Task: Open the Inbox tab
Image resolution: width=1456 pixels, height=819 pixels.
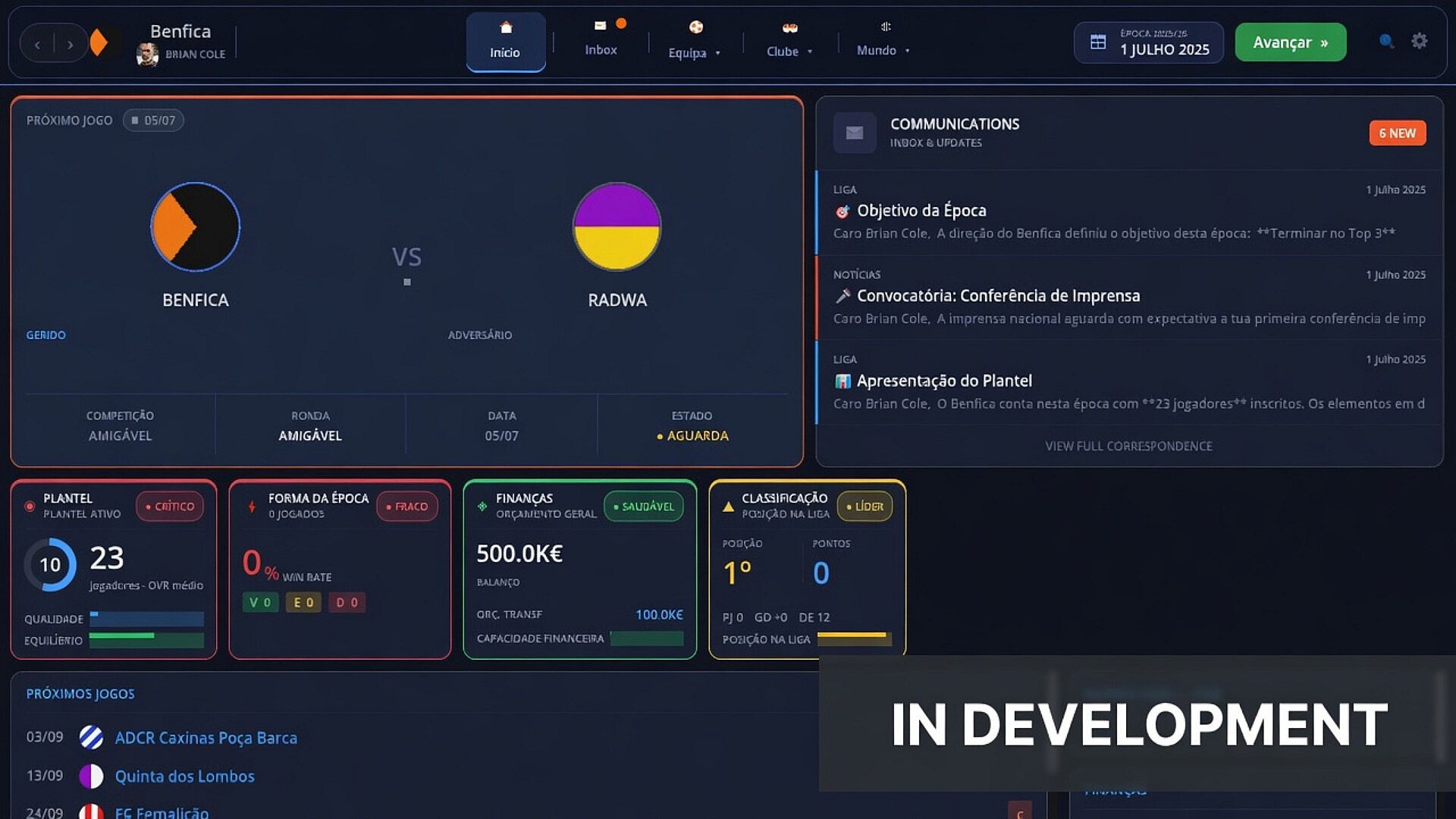Action: (601, 39)
